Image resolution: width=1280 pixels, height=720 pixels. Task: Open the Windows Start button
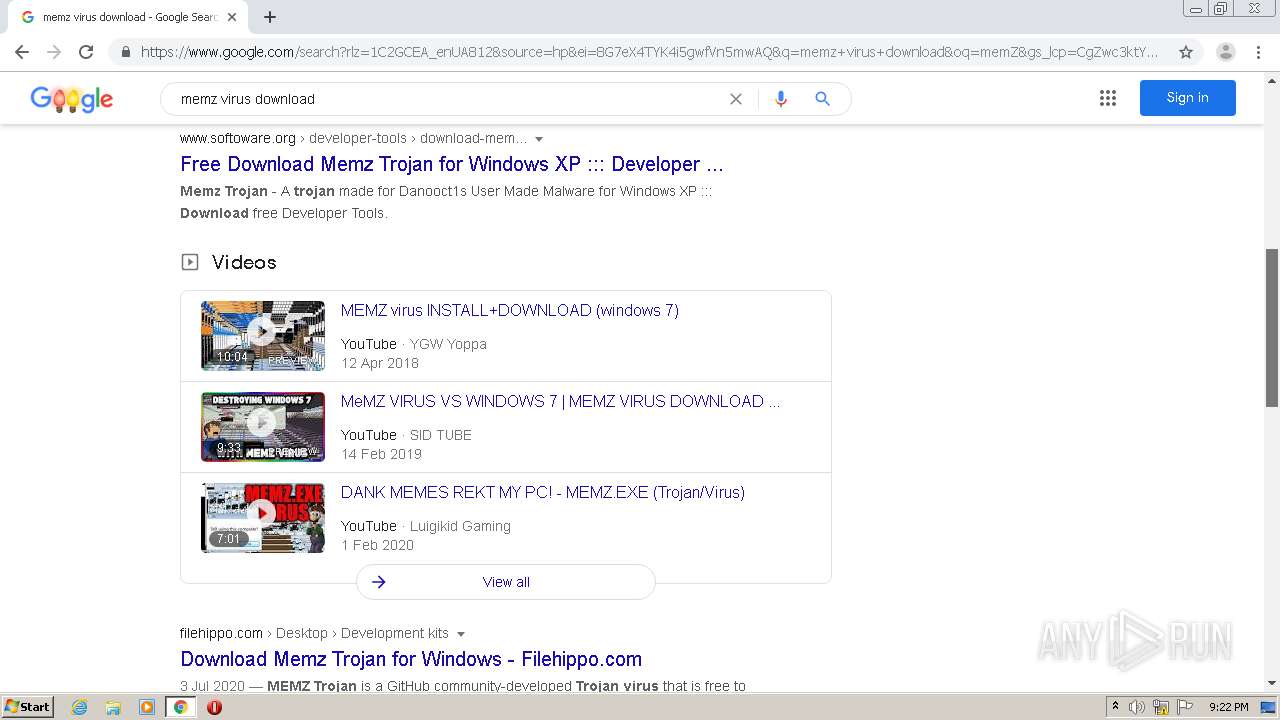point(27,706)
